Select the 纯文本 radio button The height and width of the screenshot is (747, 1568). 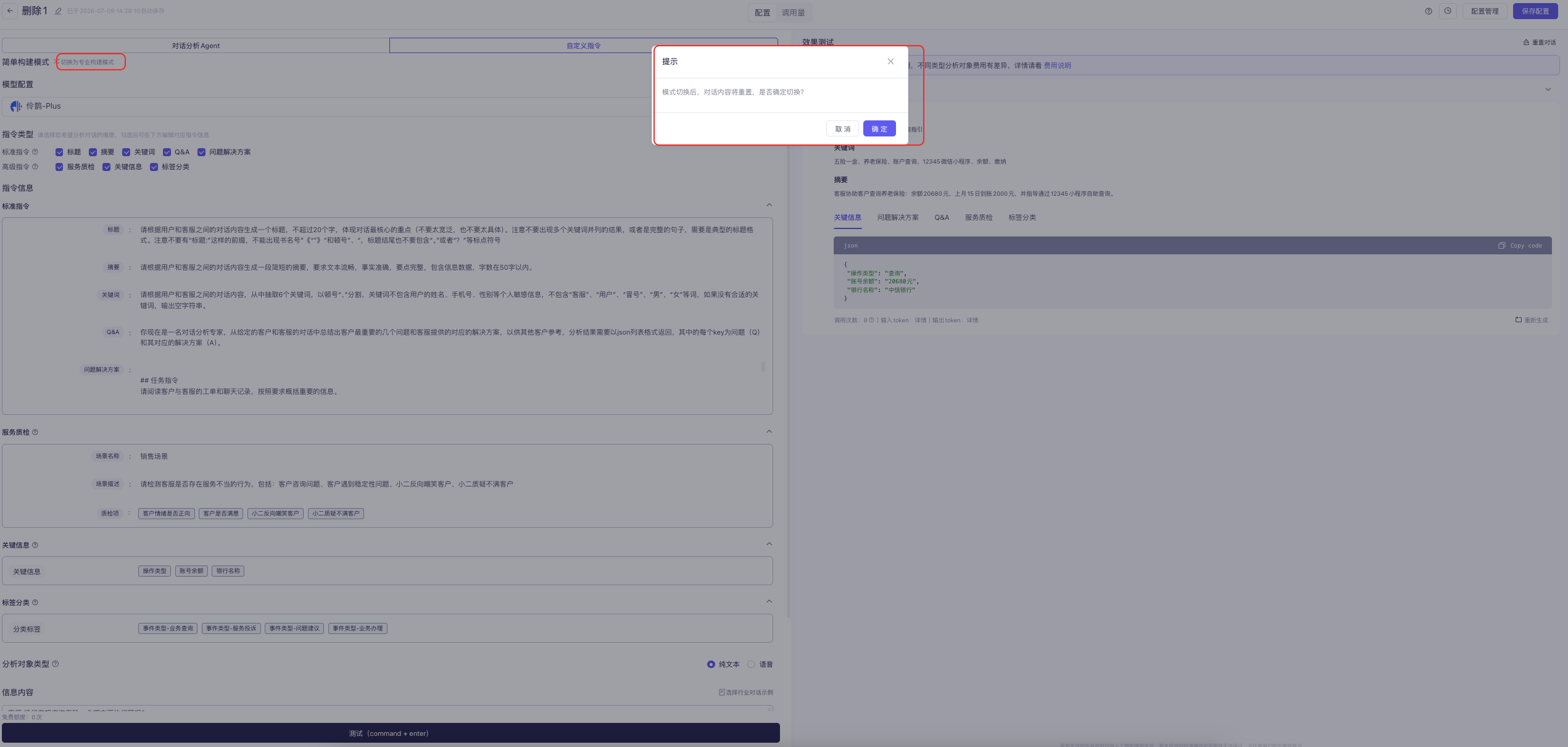[x=711, y=664]
